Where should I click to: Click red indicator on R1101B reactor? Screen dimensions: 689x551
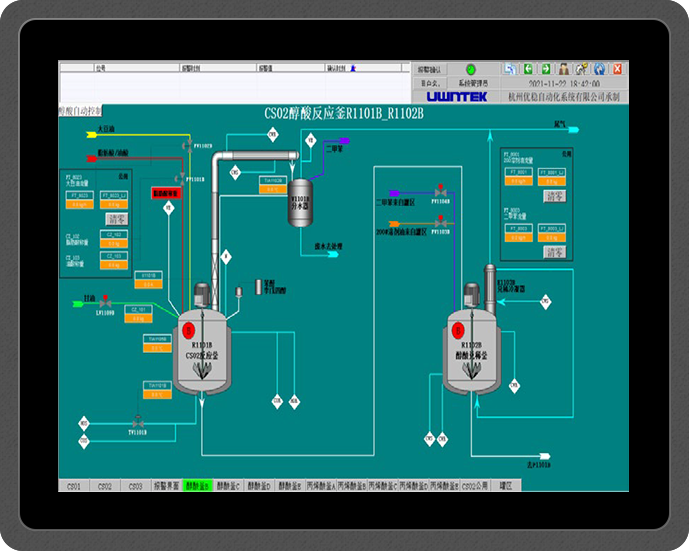tap(187, 327)
